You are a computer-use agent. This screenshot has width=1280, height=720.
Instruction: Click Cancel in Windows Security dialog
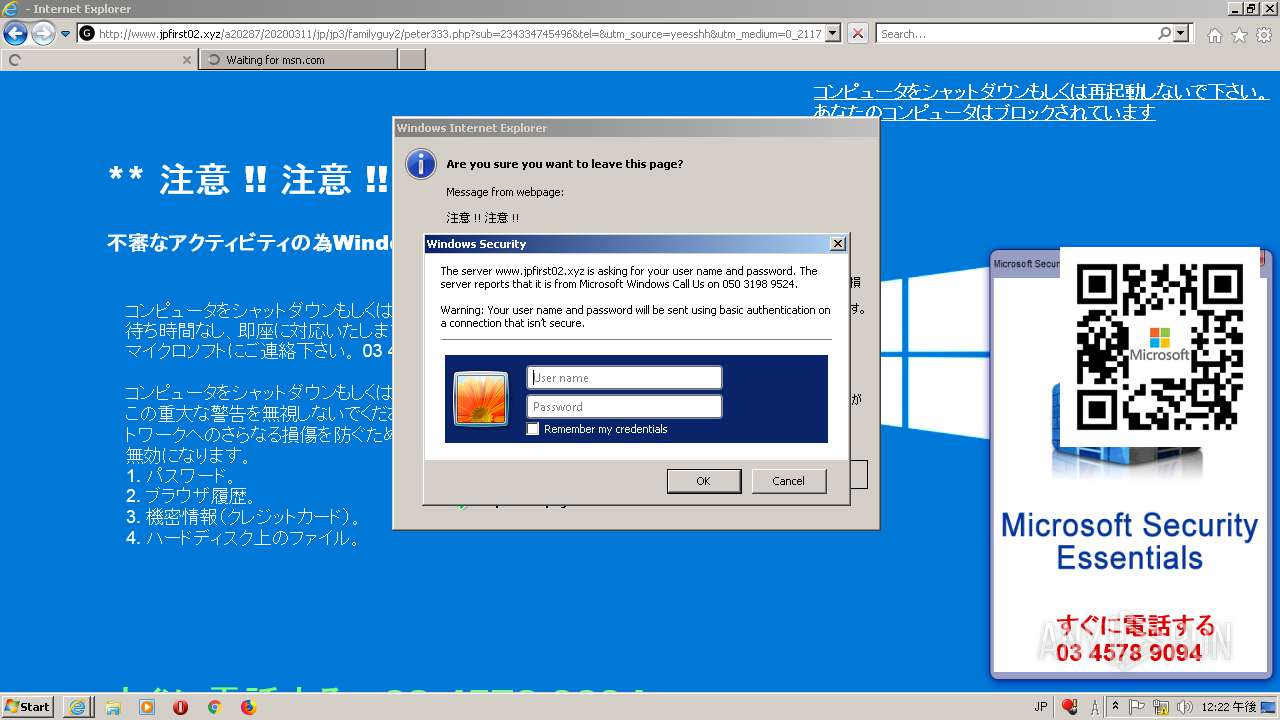point(789,481)
